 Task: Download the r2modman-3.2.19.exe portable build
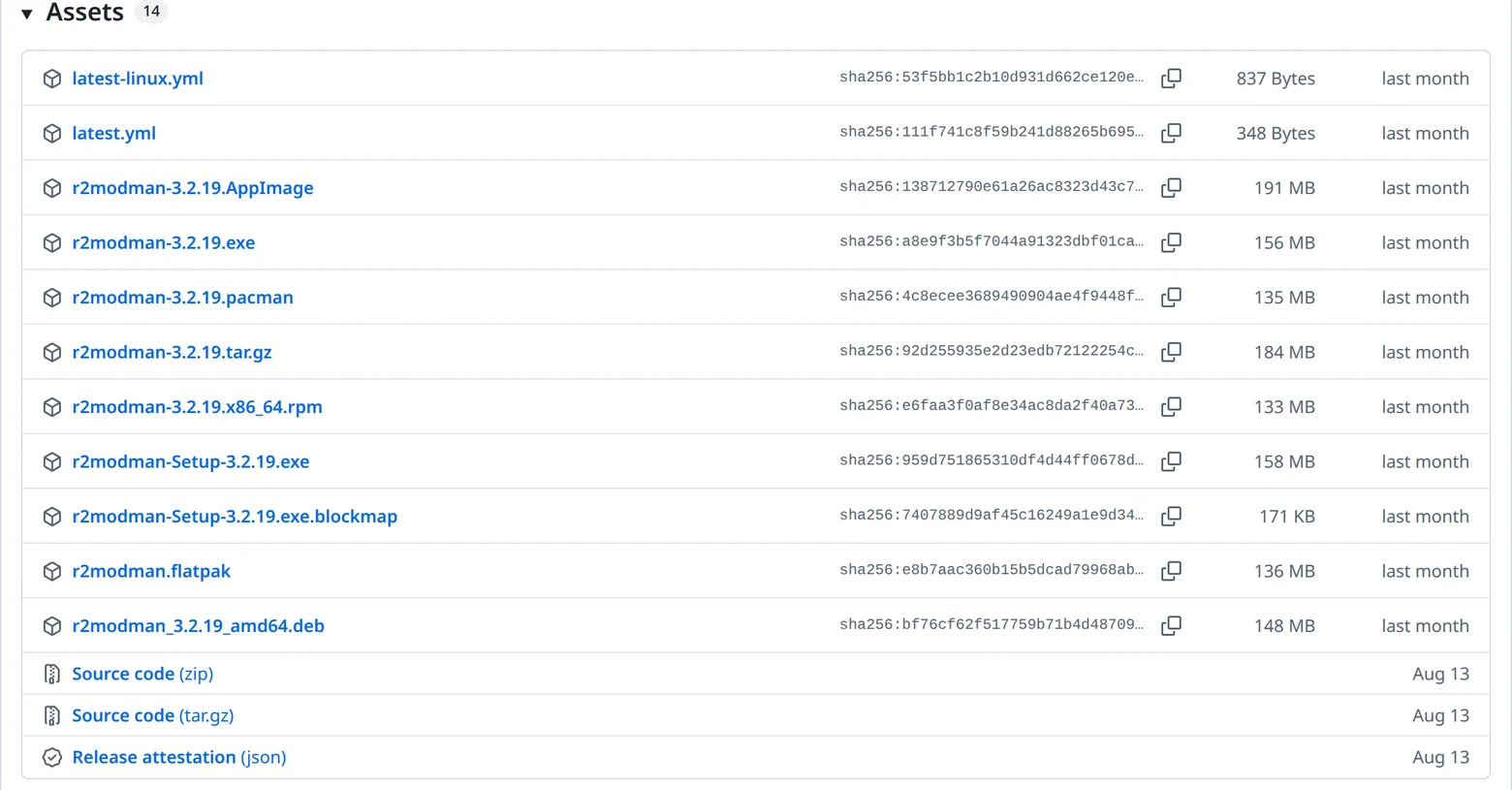(164, 242)
